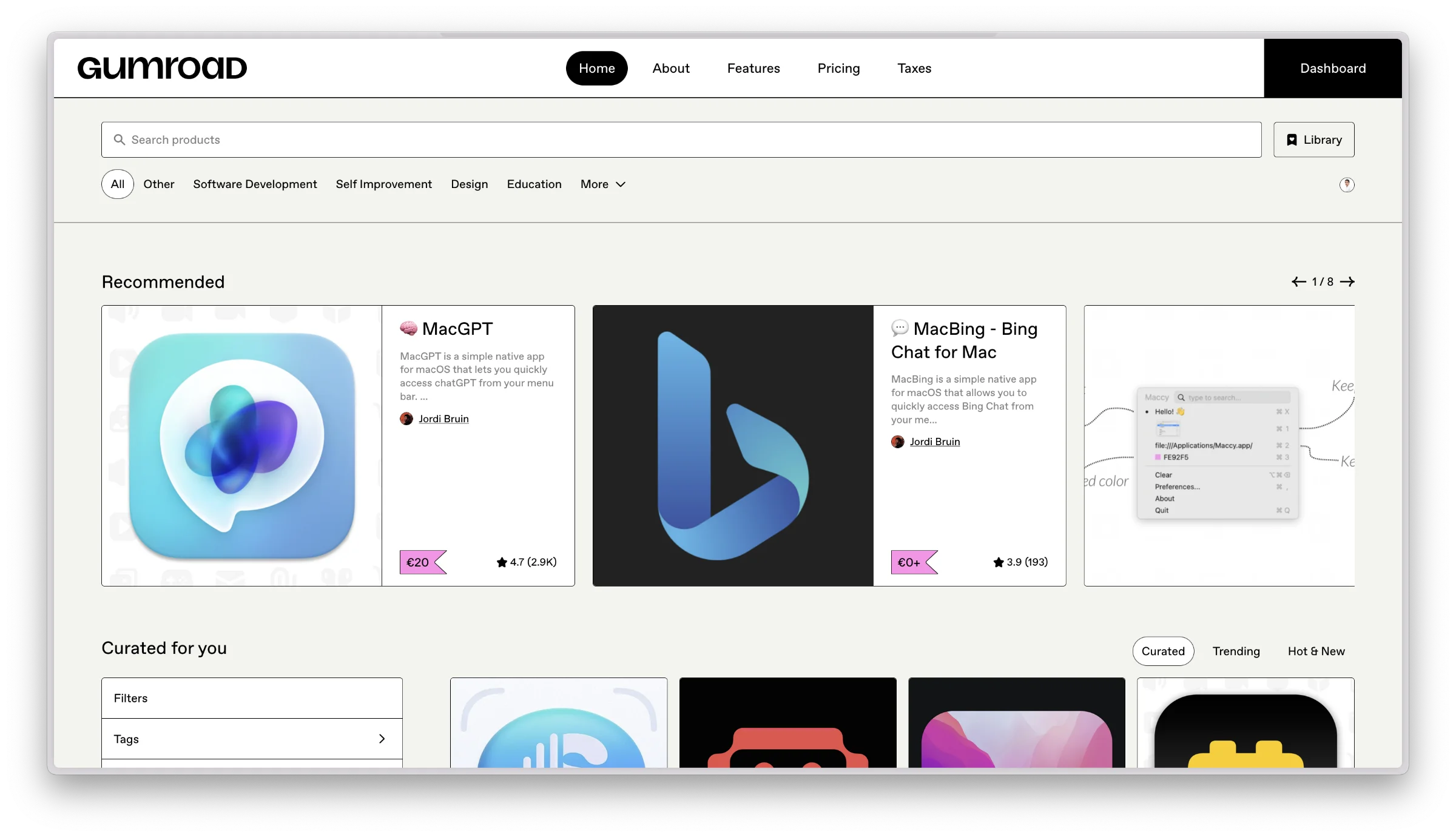Click Jordi Bruin under MacBing
This screenshot has width=1456, height=837.
coord(935,442)
